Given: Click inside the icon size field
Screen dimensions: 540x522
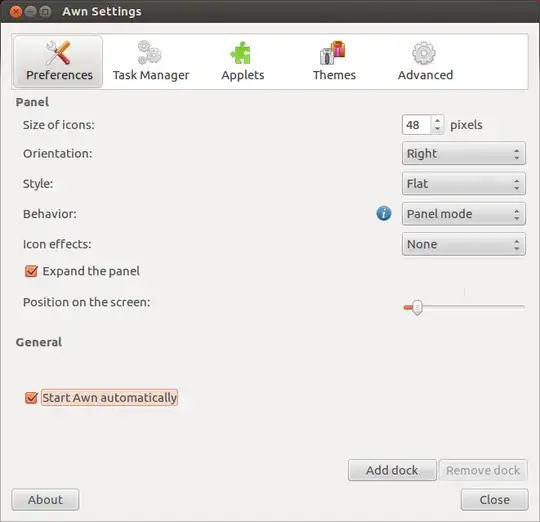Looking at the screenshot, I should (416, 125).
